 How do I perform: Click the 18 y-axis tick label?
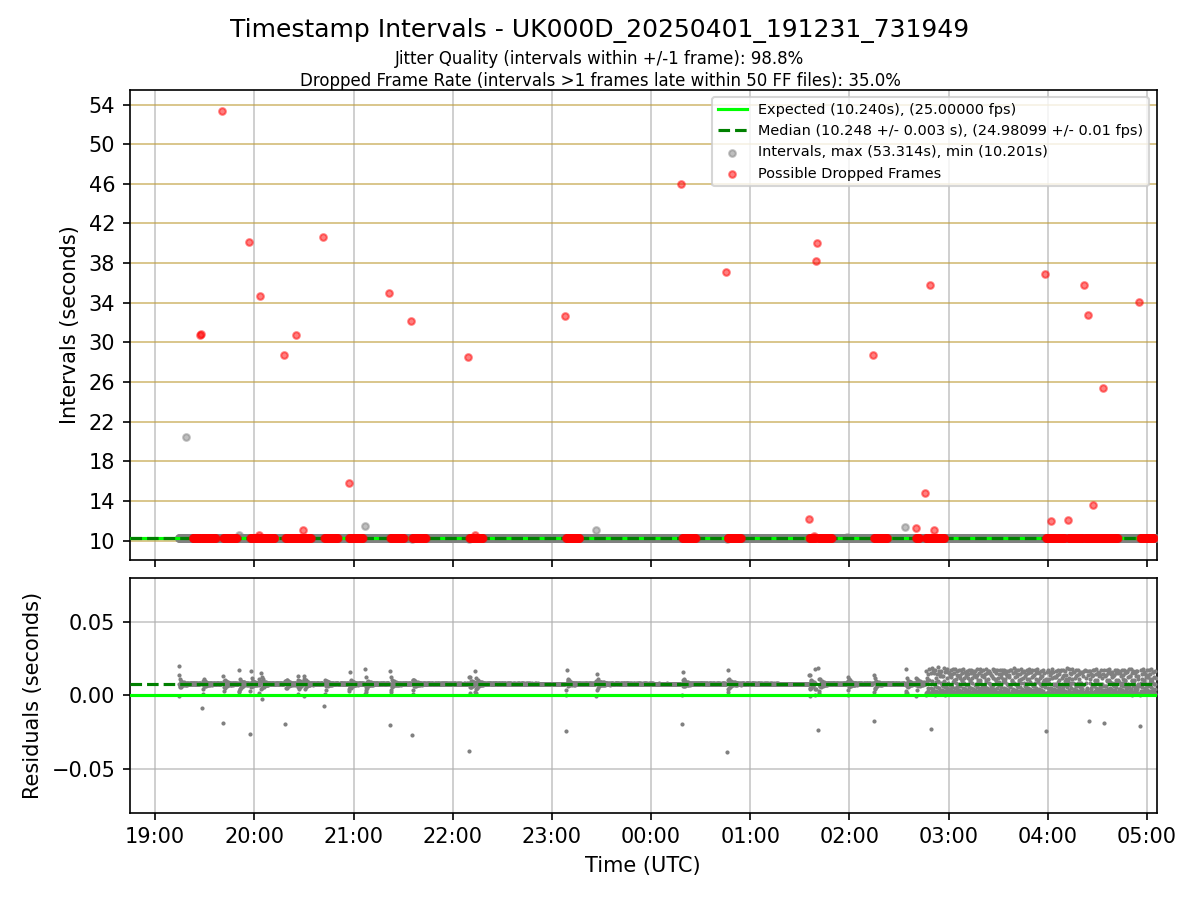point(103,461)
